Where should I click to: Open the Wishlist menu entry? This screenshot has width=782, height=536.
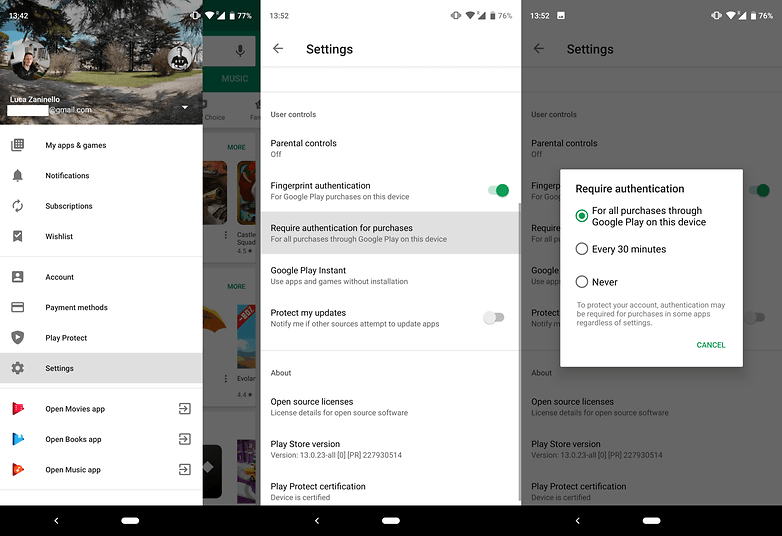pyautogui.click(x=101, y=236)
